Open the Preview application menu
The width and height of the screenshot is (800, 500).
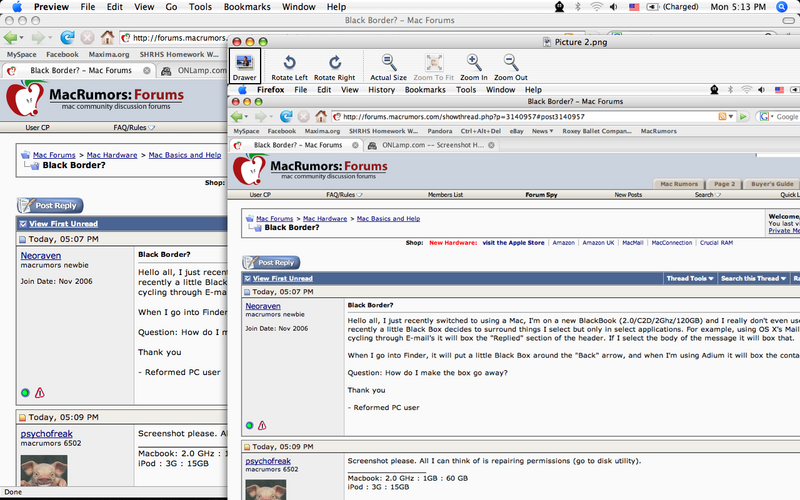click(x=51, y=7)
